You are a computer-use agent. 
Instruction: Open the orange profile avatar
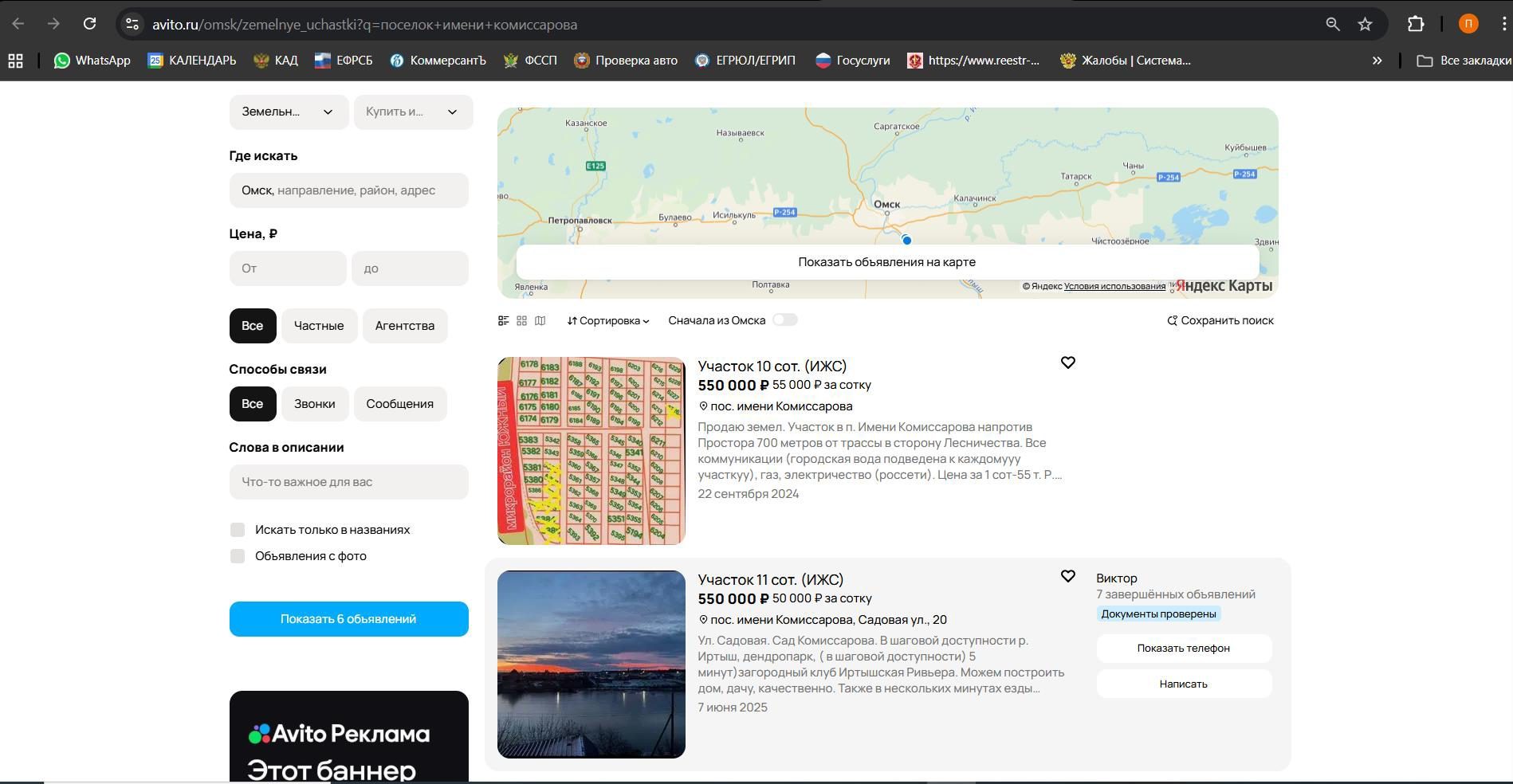tap(1468, 24)
